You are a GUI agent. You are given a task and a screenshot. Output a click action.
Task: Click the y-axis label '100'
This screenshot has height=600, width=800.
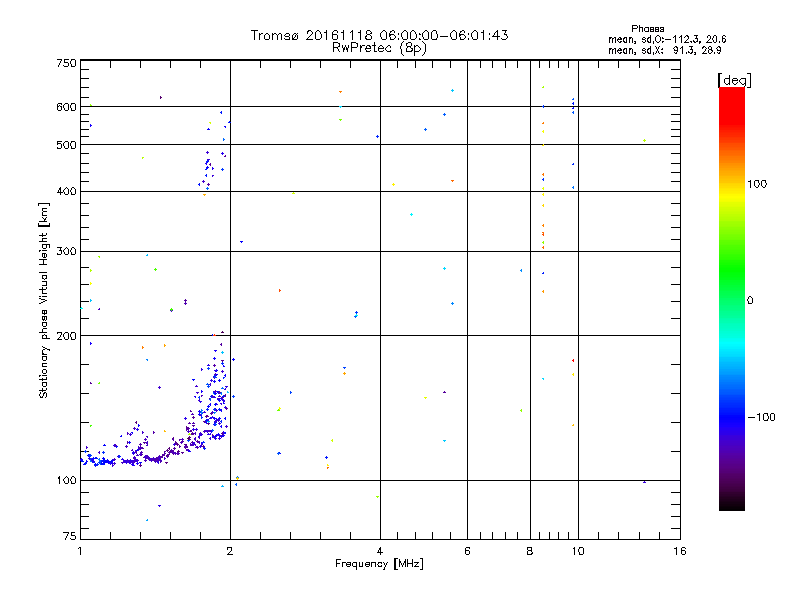(66, 481)
